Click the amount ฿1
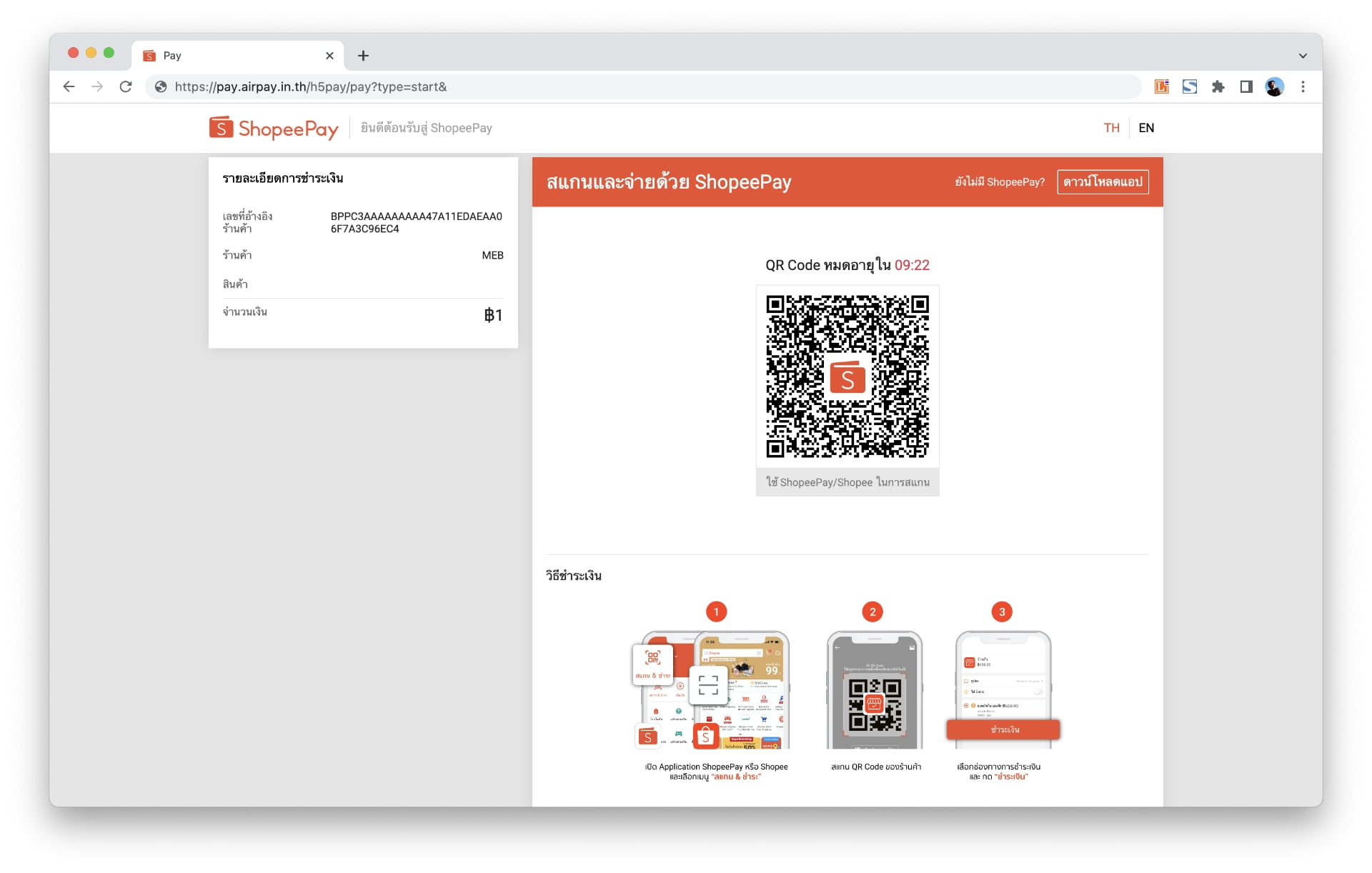 click(493, 315)
